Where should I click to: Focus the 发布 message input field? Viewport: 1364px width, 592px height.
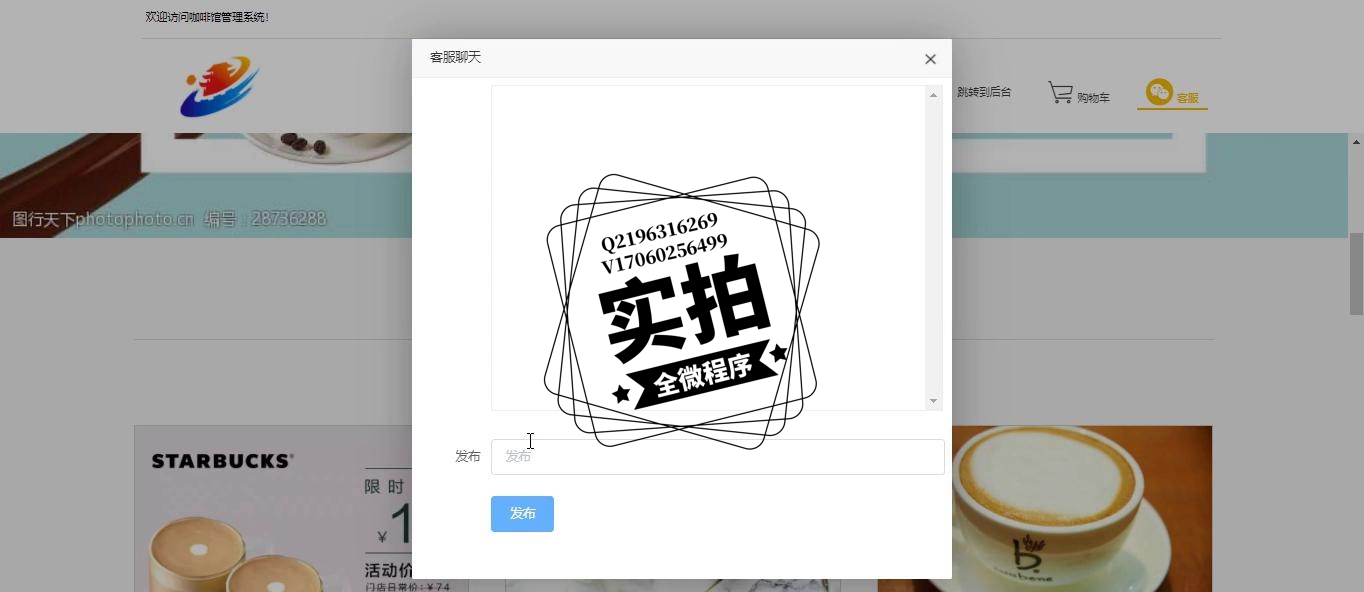point(717,457)
